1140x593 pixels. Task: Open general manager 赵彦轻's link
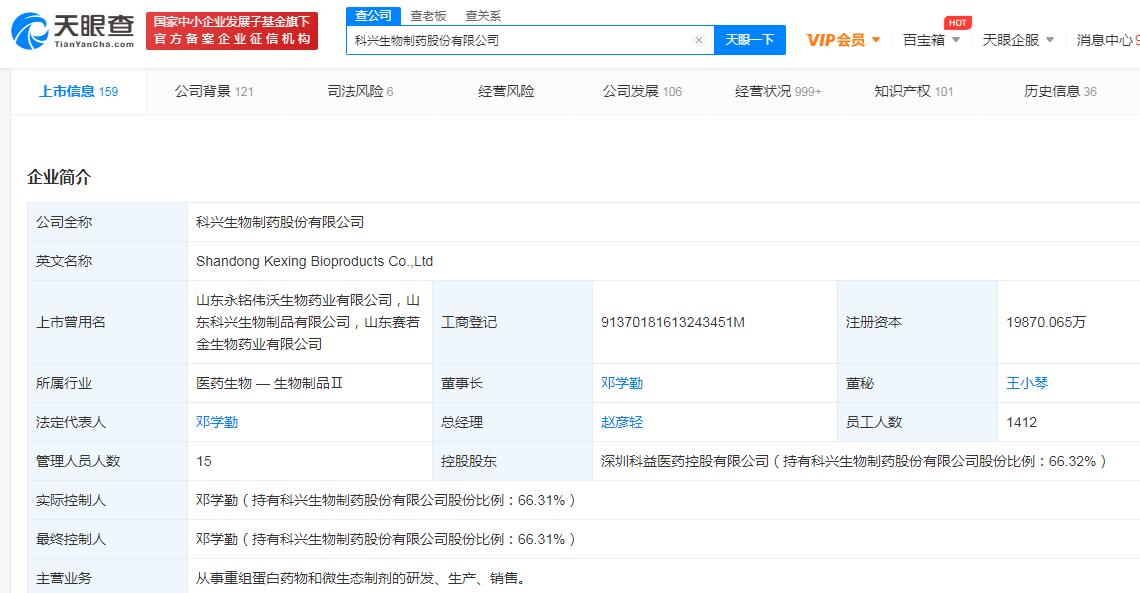tap(621, 422)
